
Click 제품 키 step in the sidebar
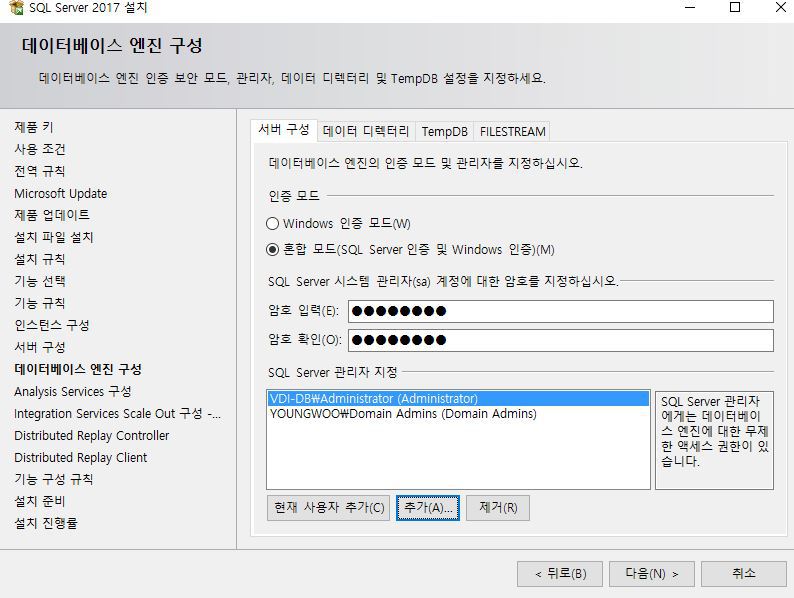[34, 127]
